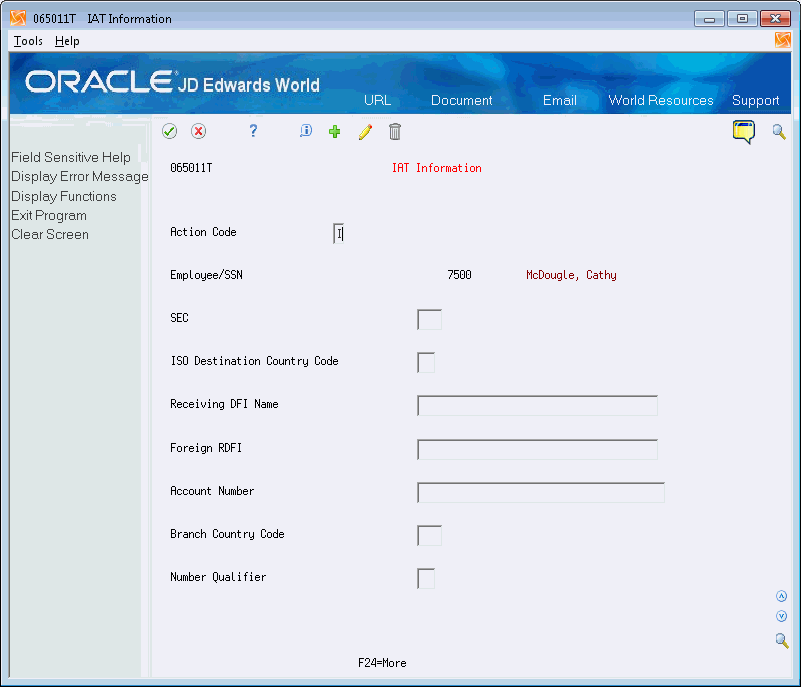Viewport: 801px width, 687px height.
Task: Click the green plus Add icon
Action: (x=335, y=131)
